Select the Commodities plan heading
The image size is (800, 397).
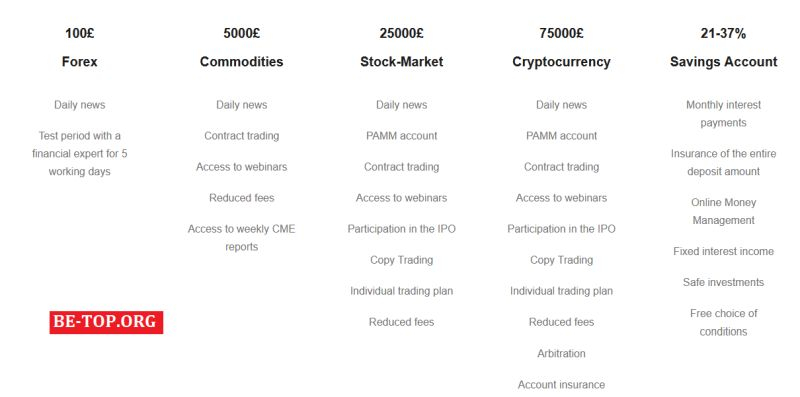tap(241, 62)
